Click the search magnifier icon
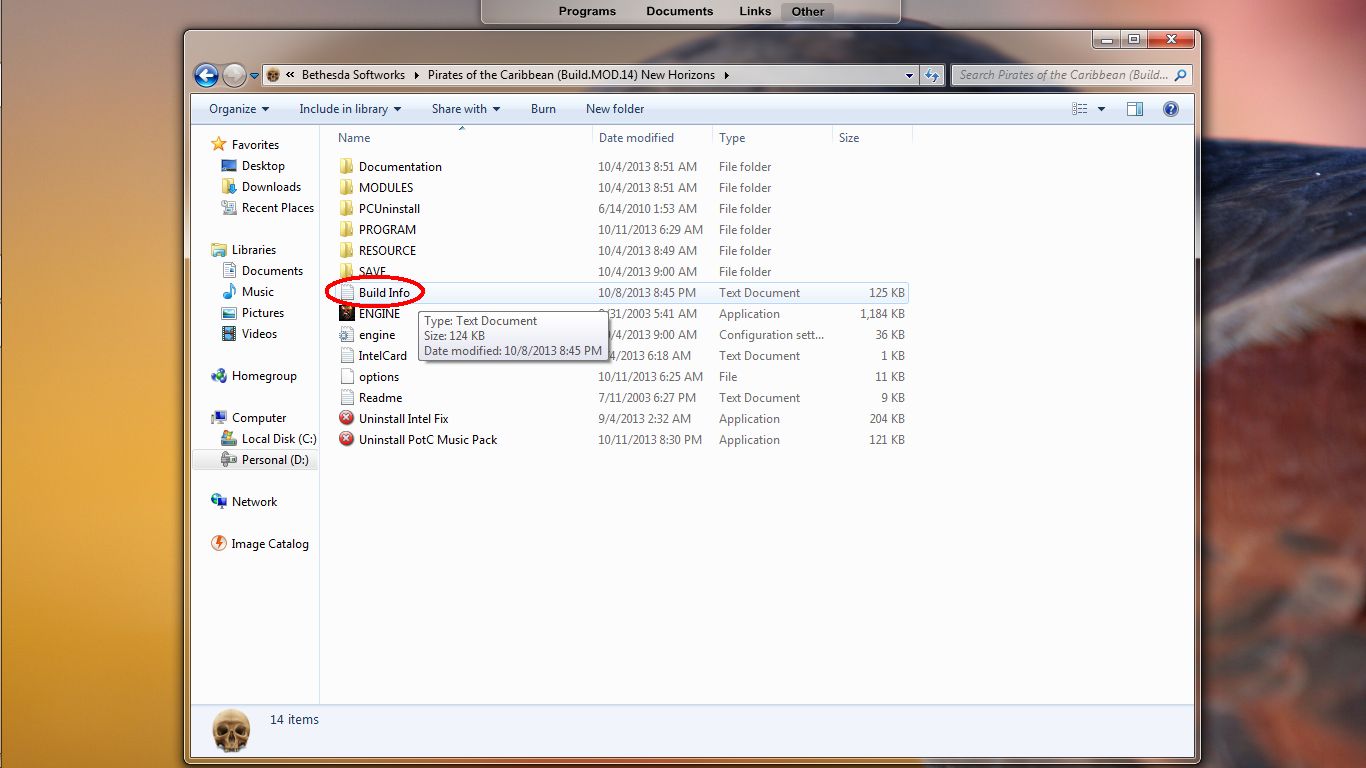Viewport: 1366px width, 768px height. 1181,75
